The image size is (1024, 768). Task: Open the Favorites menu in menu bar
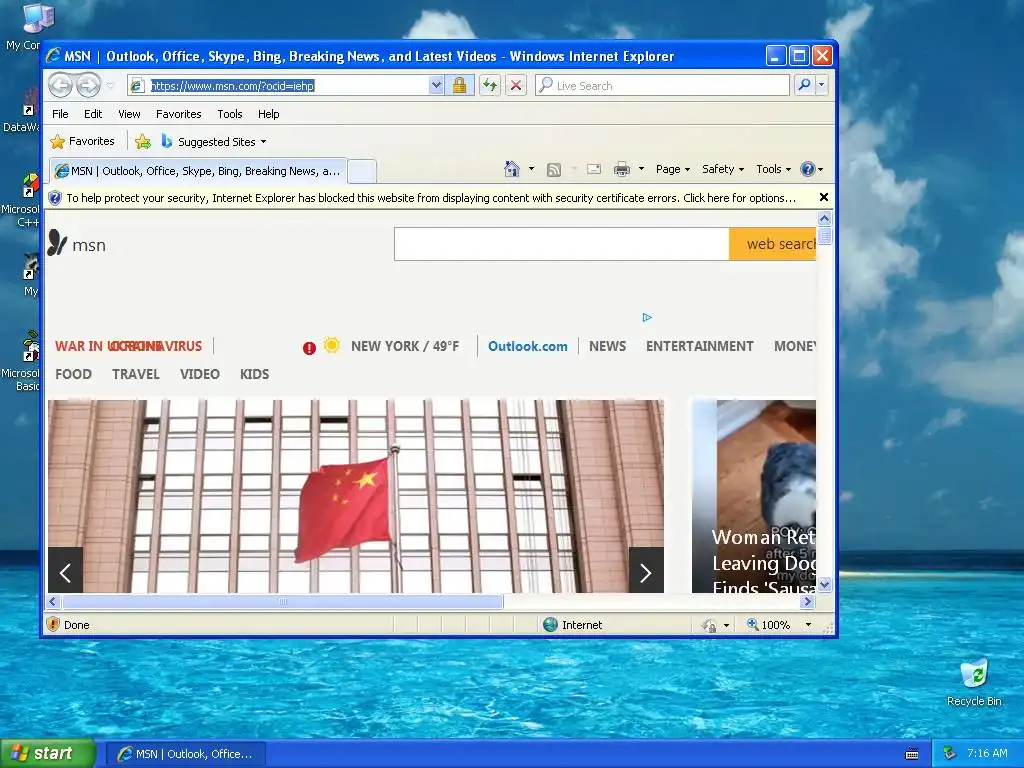[178, 114]
